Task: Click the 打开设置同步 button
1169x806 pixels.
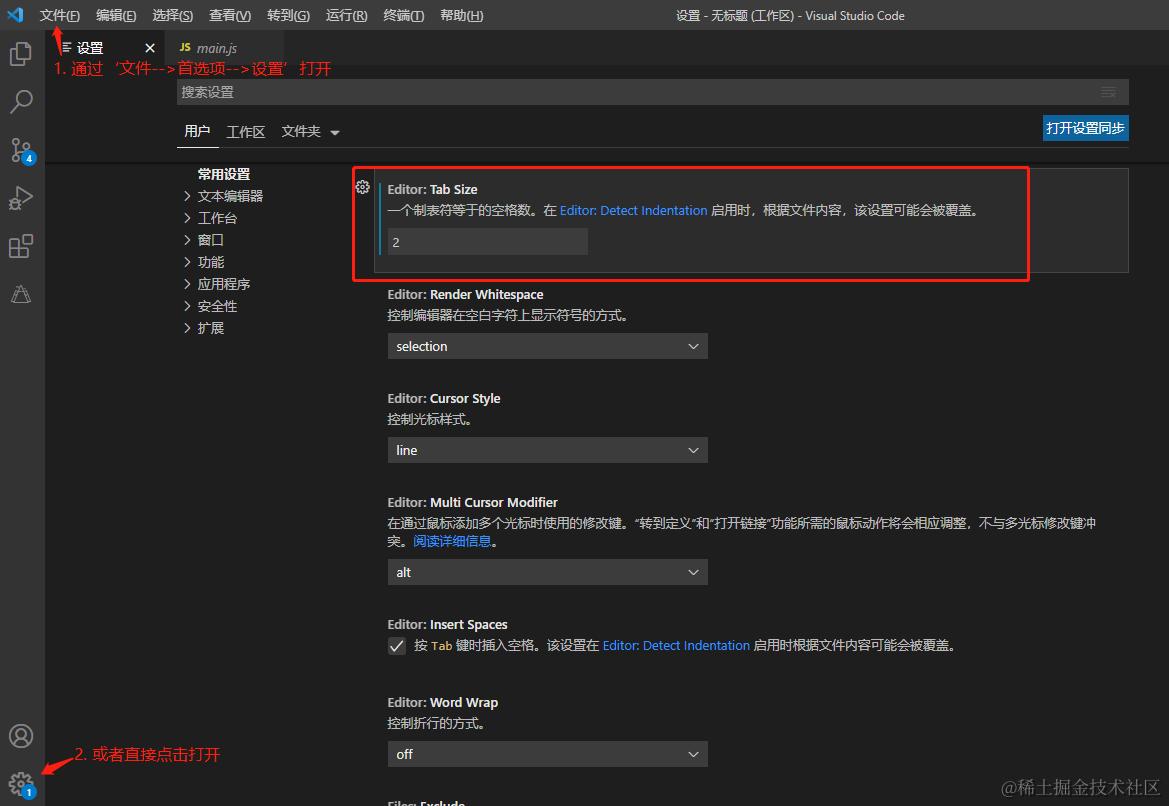Action: (x=1085, y=128)
